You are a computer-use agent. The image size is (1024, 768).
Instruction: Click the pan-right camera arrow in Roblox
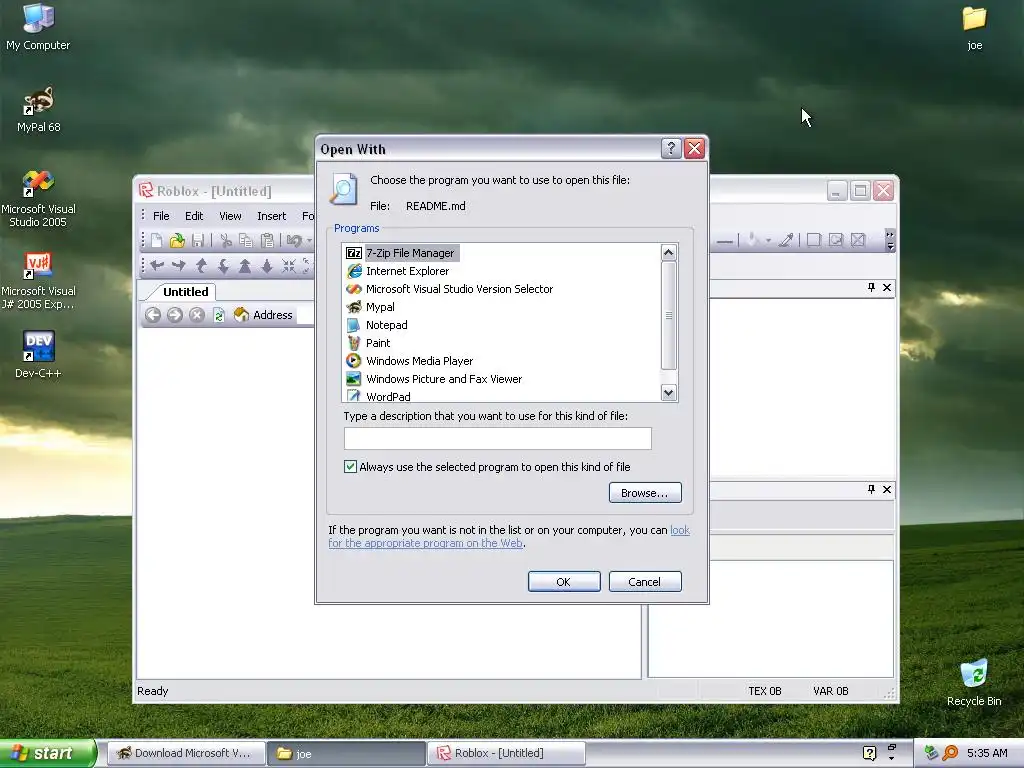178,266
